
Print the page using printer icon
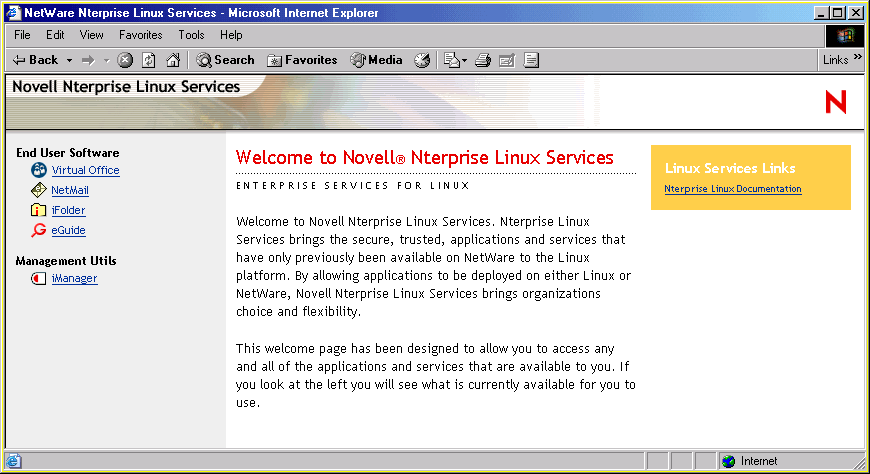[483, 60]
